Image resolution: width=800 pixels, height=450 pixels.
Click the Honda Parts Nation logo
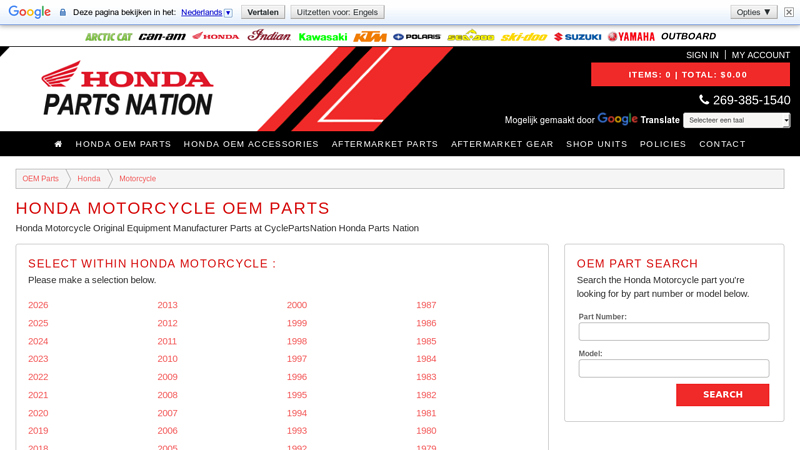point(127,89)
